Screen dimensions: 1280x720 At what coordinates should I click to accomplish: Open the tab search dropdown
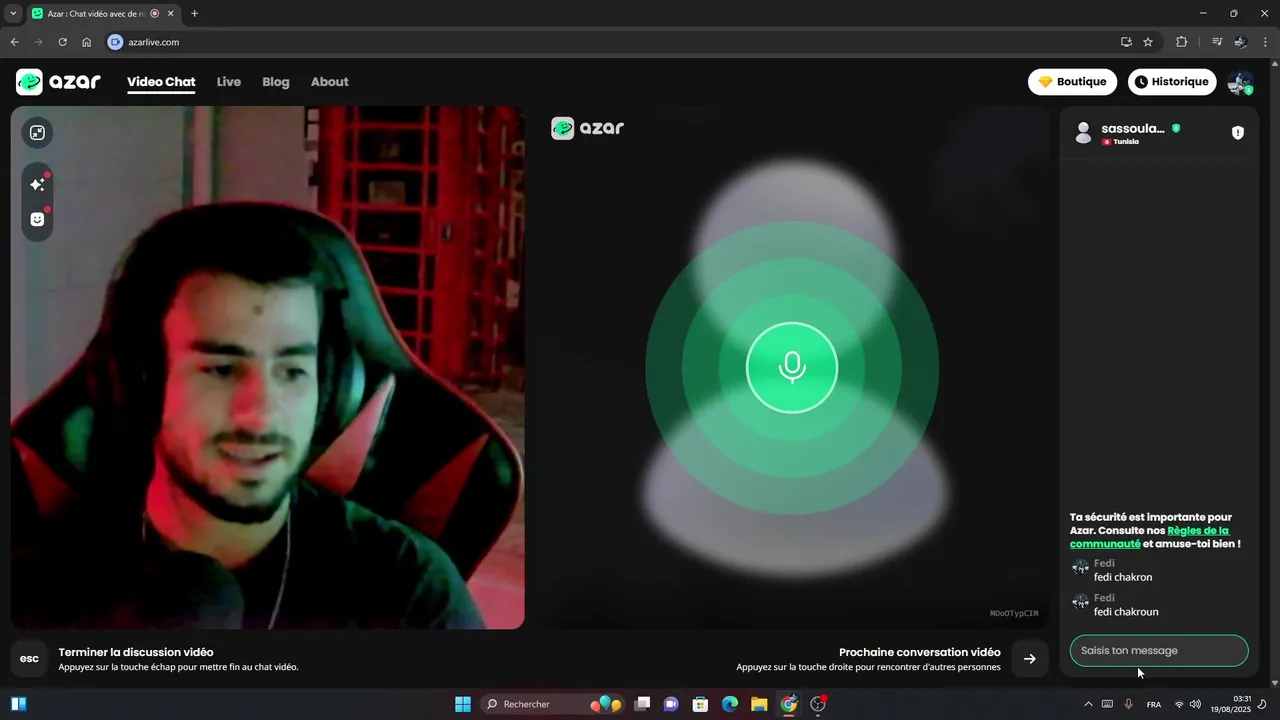pos(13,14)
